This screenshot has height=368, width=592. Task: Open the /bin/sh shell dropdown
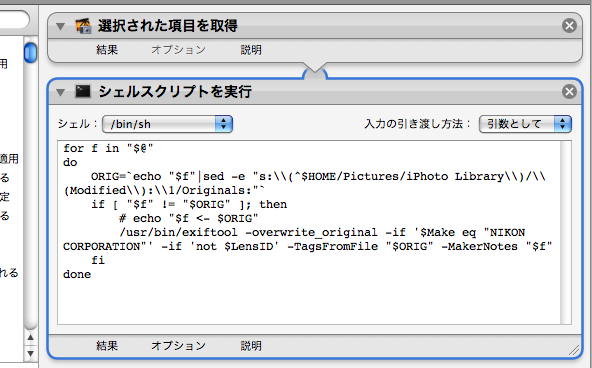(167, 124)
